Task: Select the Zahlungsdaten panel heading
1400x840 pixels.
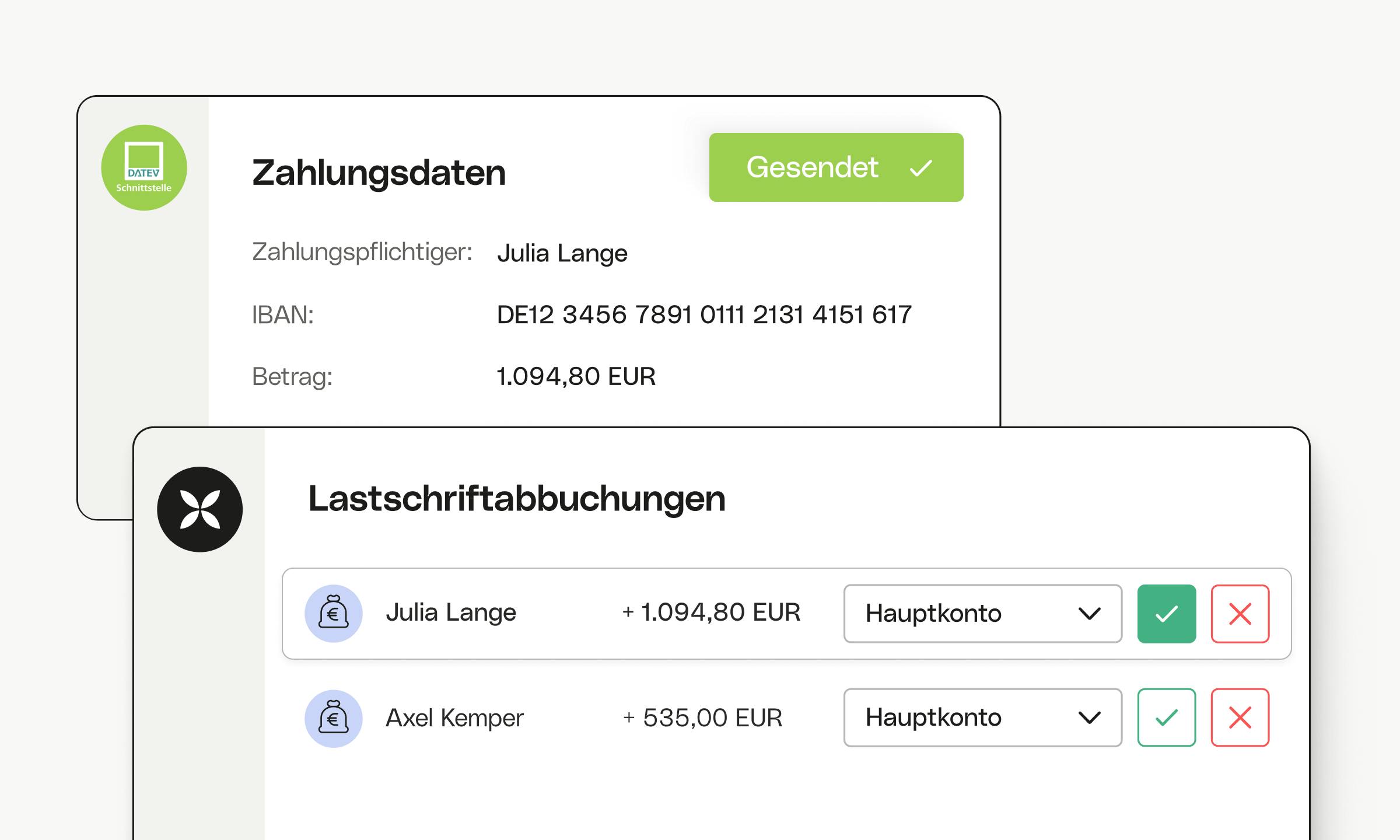Action: [379, 173]
